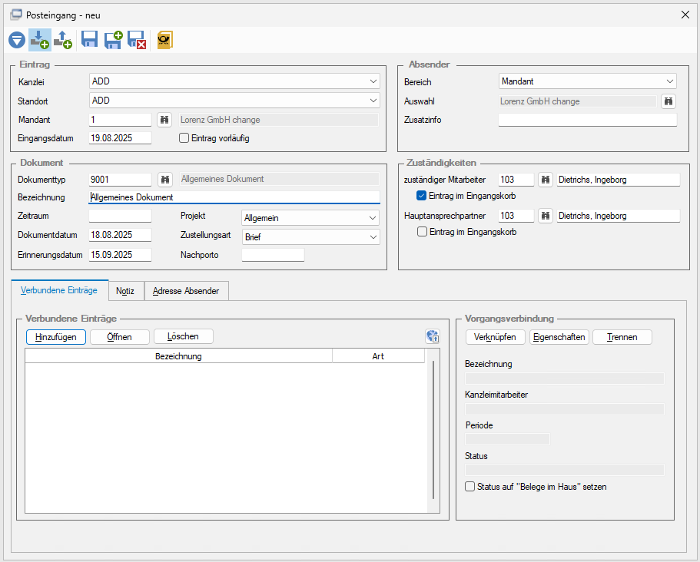The width and height of the screenshot is (700, 562).
Task: Click the Hauptansprechpartner name field Dietrichs, Ingeborg
Action: (618, 216)
